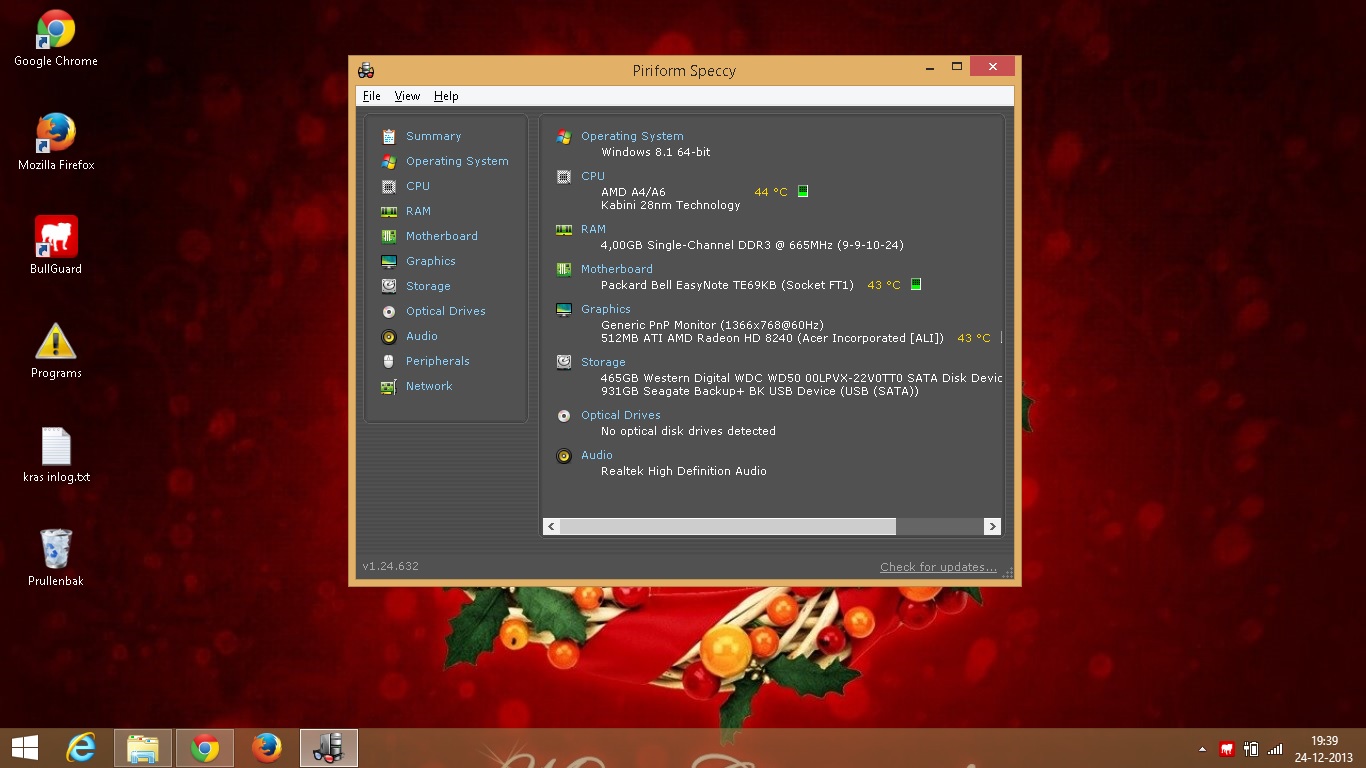This screenshot has height=768, width=1366.
Task: Show RAM details from the sidebar
Action: 418,211
